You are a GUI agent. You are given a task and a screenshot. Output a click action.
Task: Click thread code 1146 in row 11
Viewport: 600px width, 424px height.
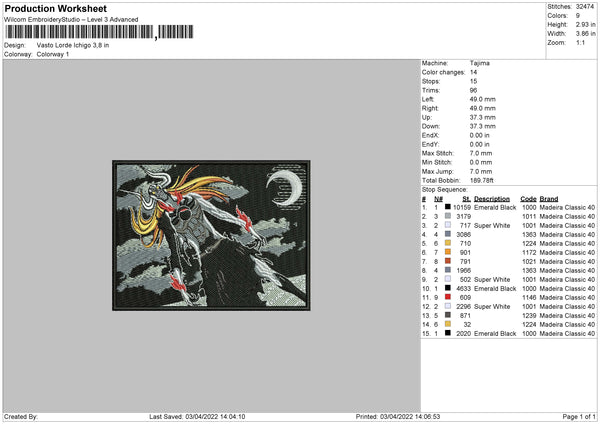[x=529, y=298]
